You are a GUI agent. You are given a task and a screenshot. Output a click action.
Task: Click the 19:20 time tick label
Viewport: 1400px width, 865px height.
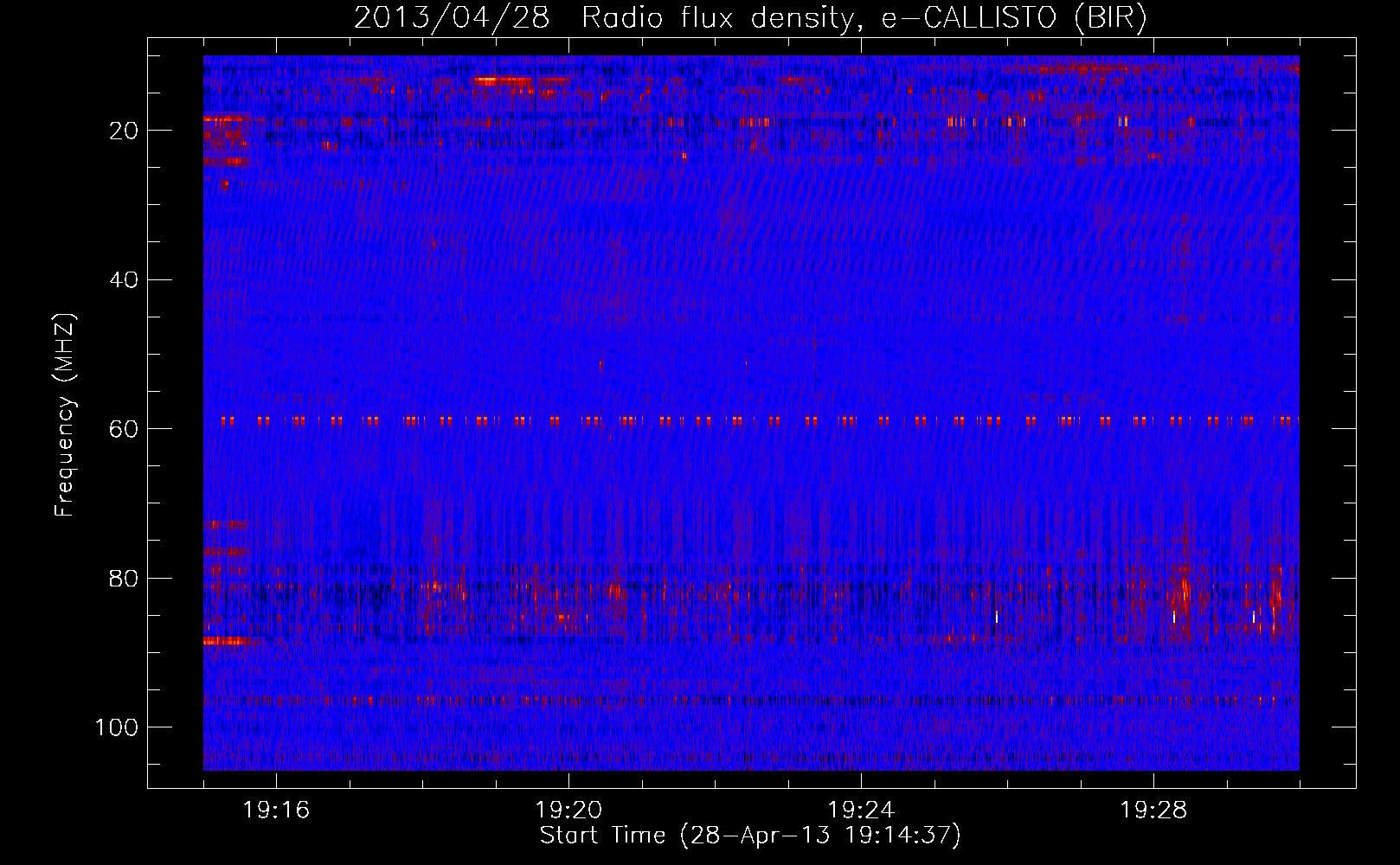tap(568, 811)
